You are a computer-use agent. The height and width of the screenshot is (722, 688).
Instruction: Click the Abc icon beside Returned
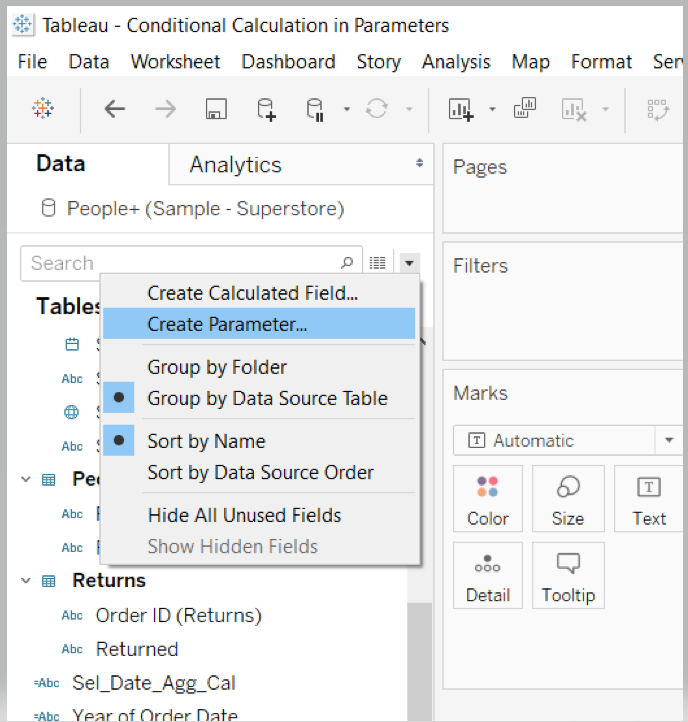72,649
